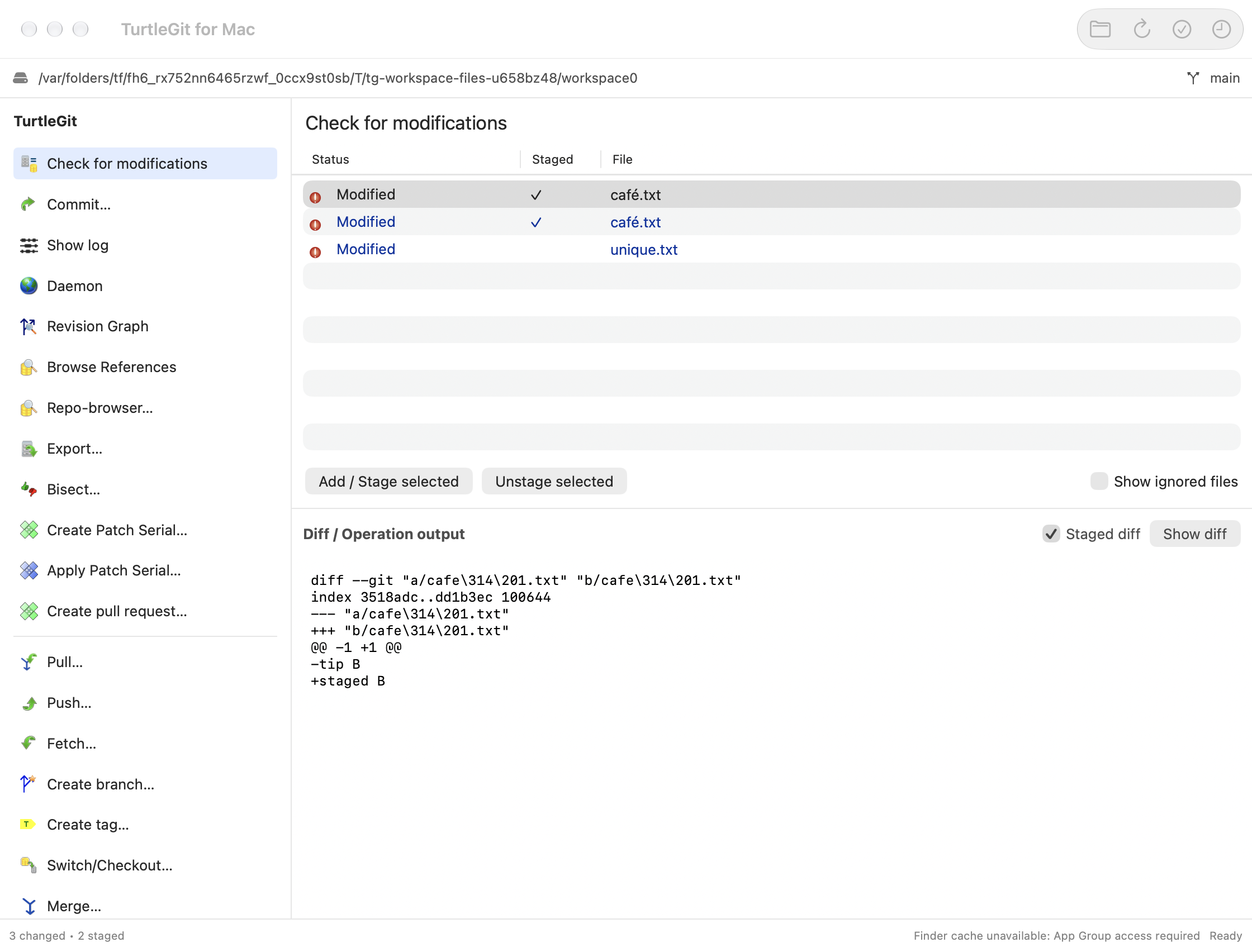Open Fetch... sidebar entry
1252x952 pixels.
tap(145, 744)
